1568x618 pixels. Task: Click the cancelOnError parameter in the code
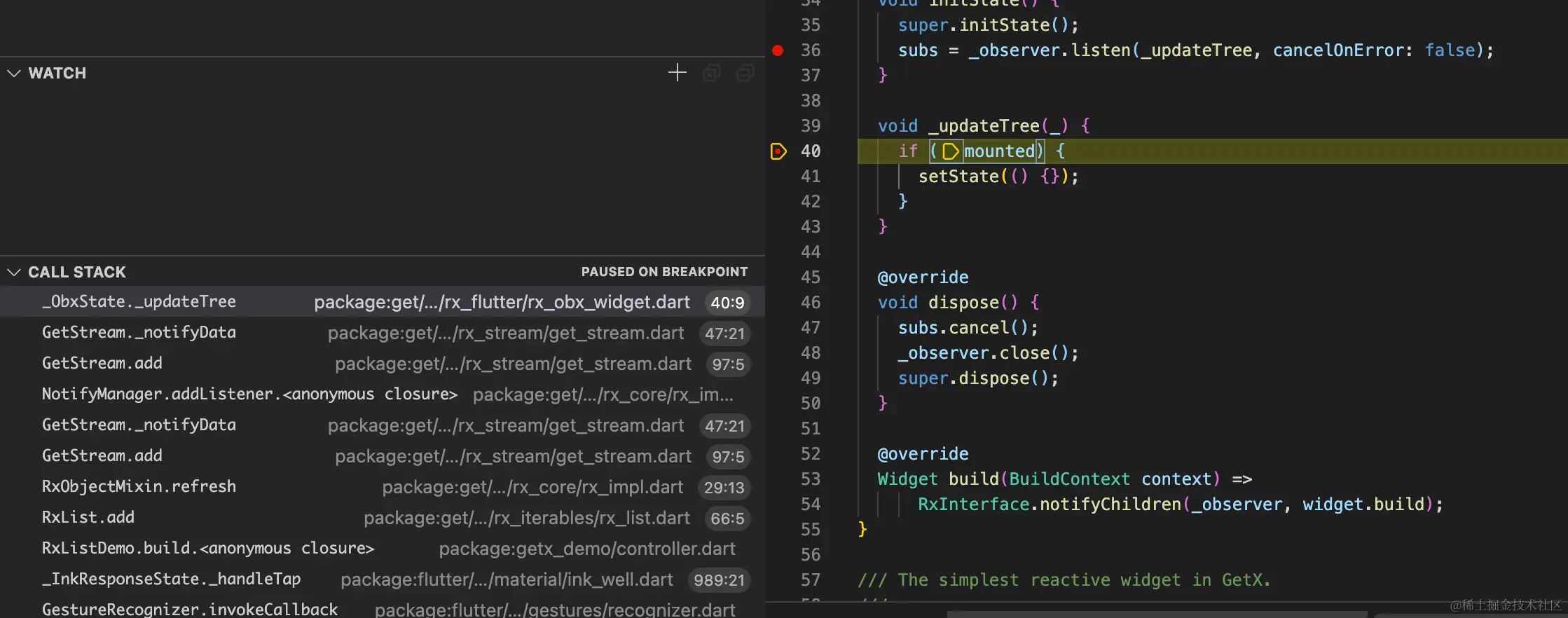pyautogui.click(x=1337, y=50)
